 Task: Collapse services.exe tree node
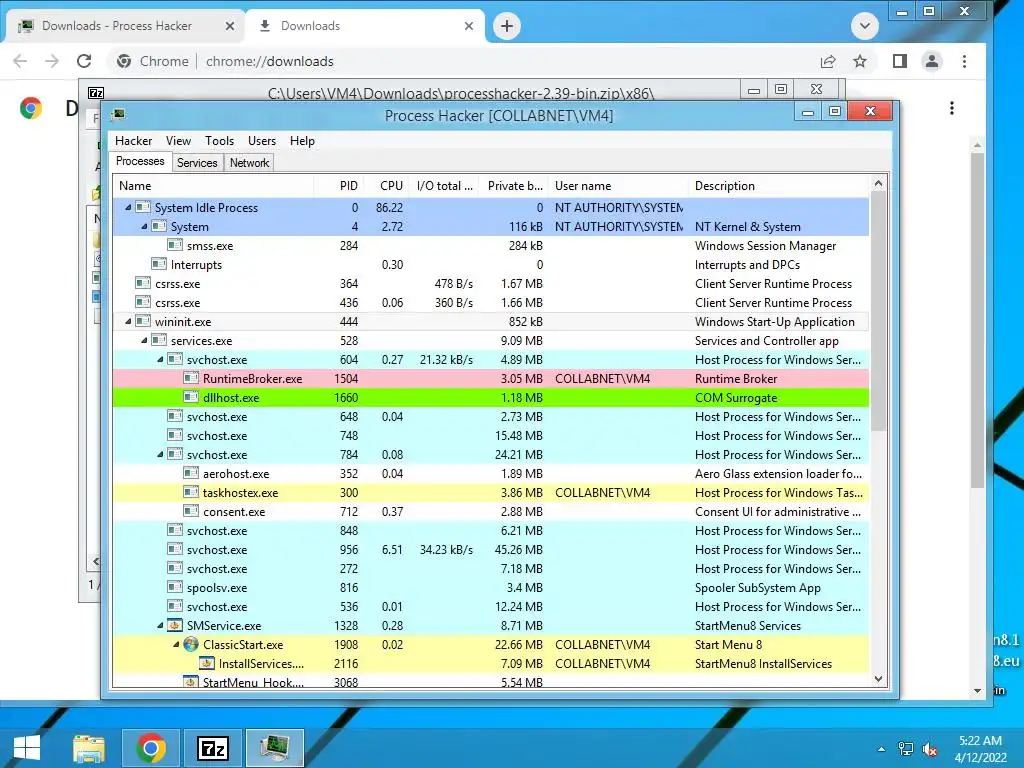144,340
